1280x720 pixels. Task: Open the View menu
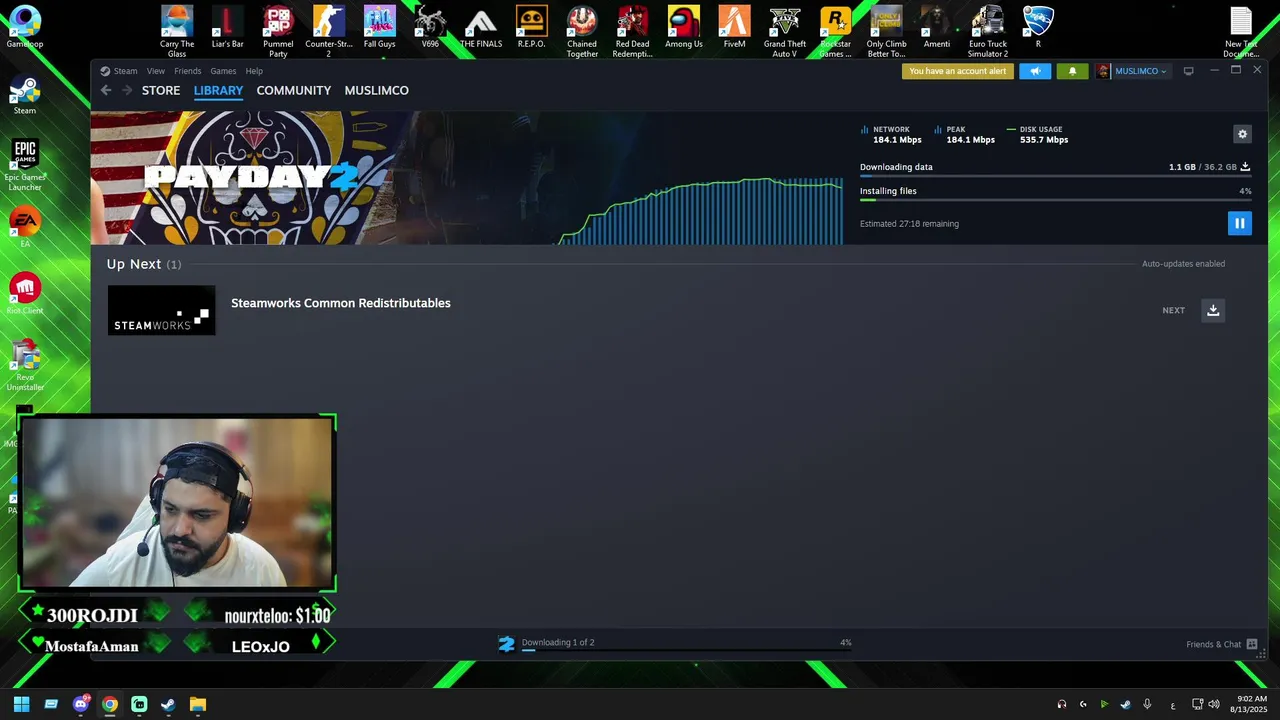click(156, 71)
